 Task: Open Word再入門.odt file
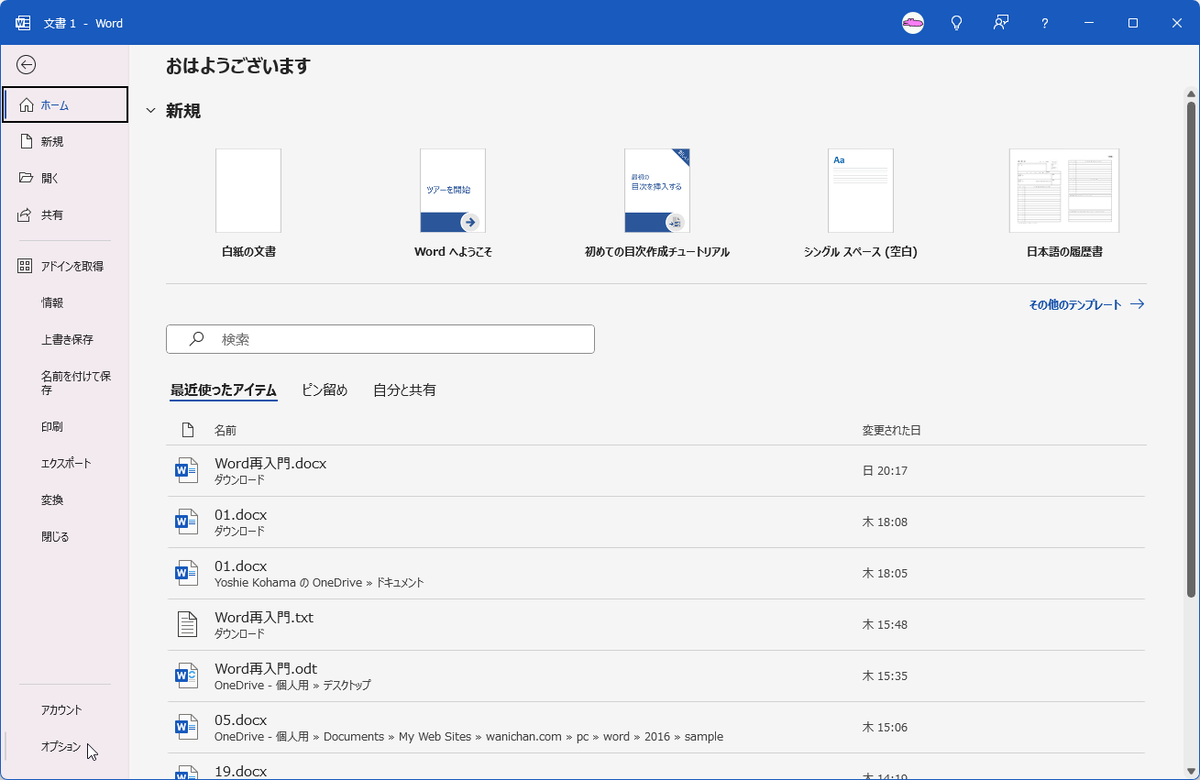pyautogui.click(x=656, y=676)
